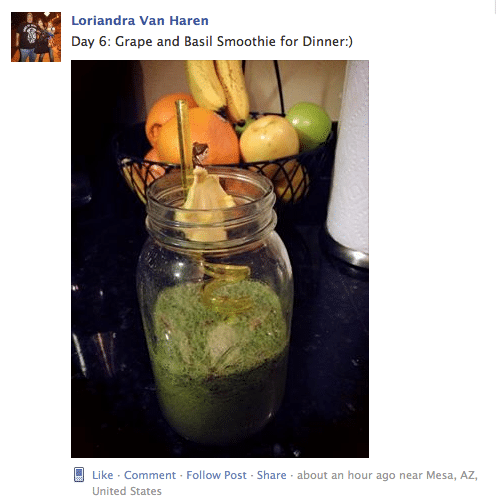Image resolution: width=496 pixels, height=501 pixels.
Task: Click the bananas in the posted photo
Action: (x=218, y=88)
